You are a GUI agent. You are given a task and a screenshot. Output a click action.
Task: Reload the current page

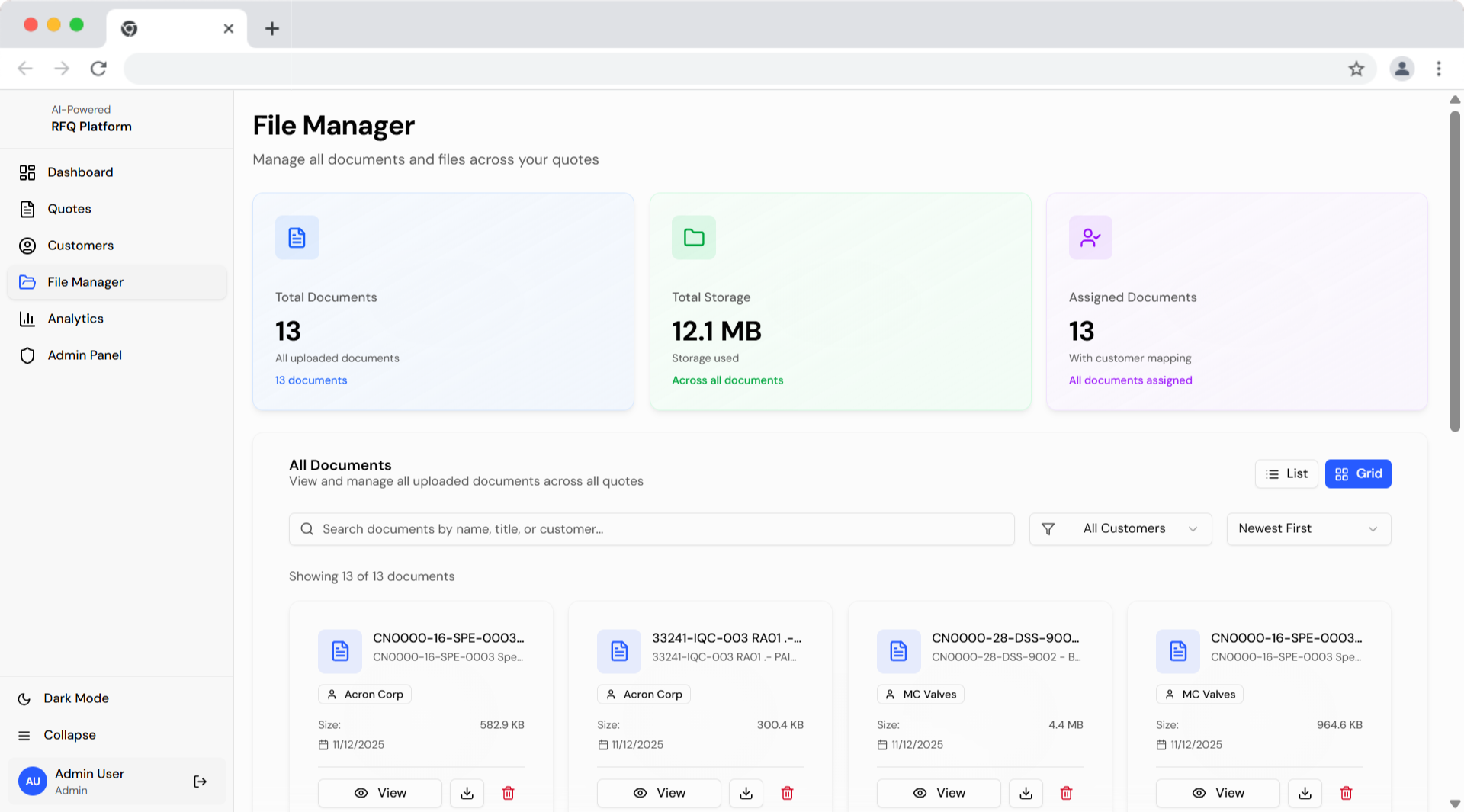98,69
